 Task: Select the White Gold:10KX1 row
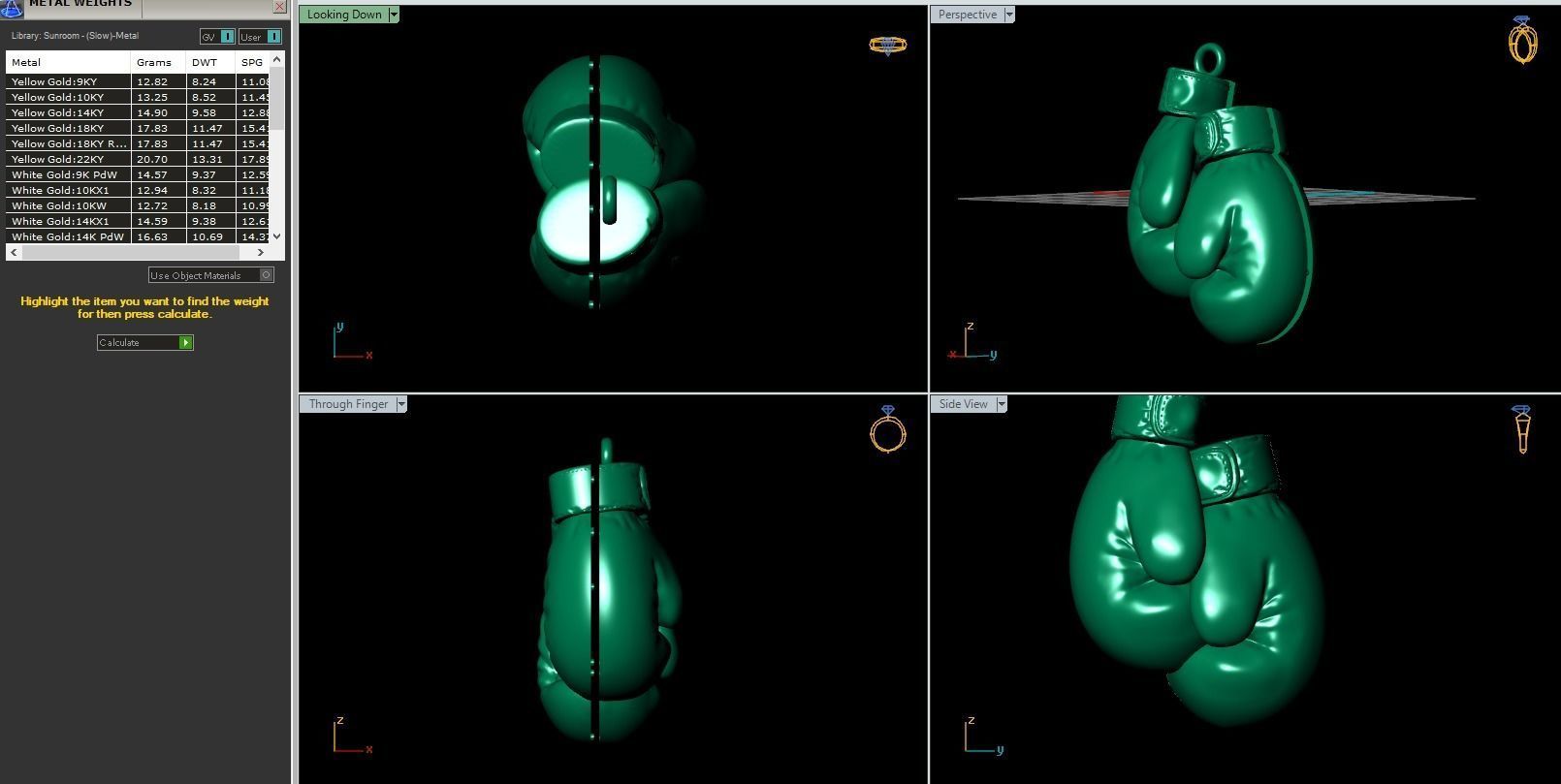tap(138, 190)
